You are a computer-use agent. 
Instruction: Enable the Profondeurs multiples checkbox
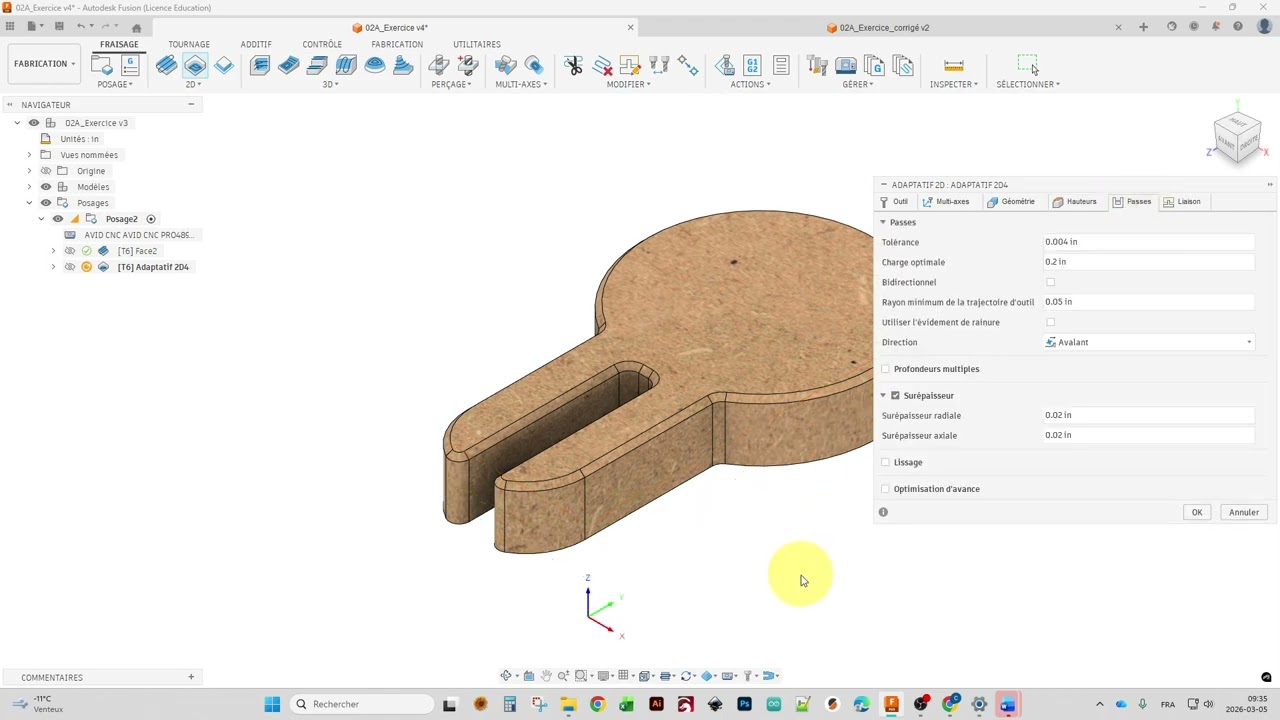[x=885, y=369]
